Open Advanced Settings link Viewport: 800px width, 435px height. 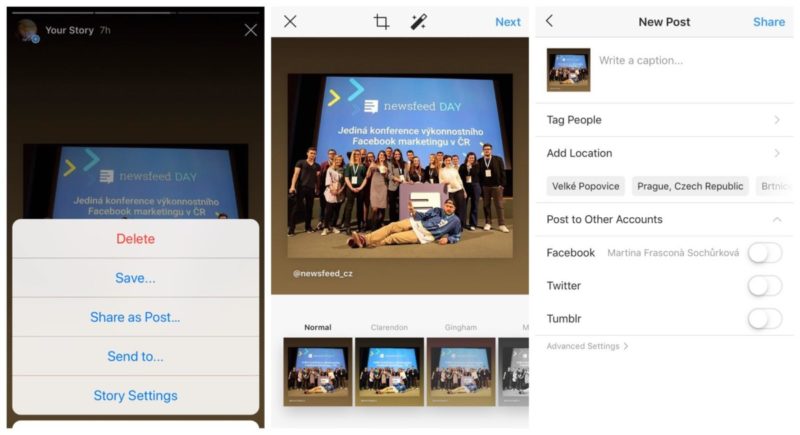point(587,346)
